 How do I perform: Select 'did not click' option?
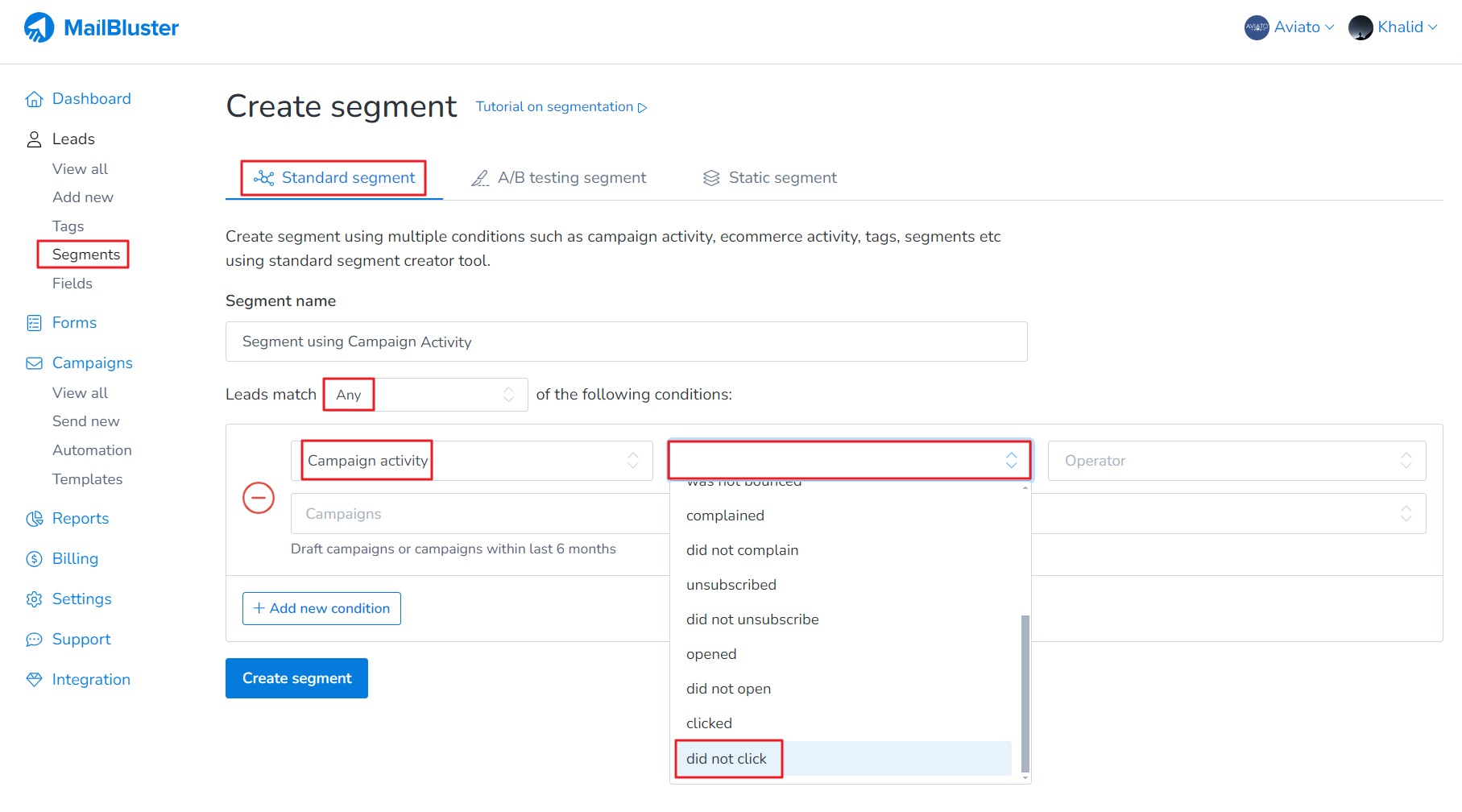click(727, 759)
